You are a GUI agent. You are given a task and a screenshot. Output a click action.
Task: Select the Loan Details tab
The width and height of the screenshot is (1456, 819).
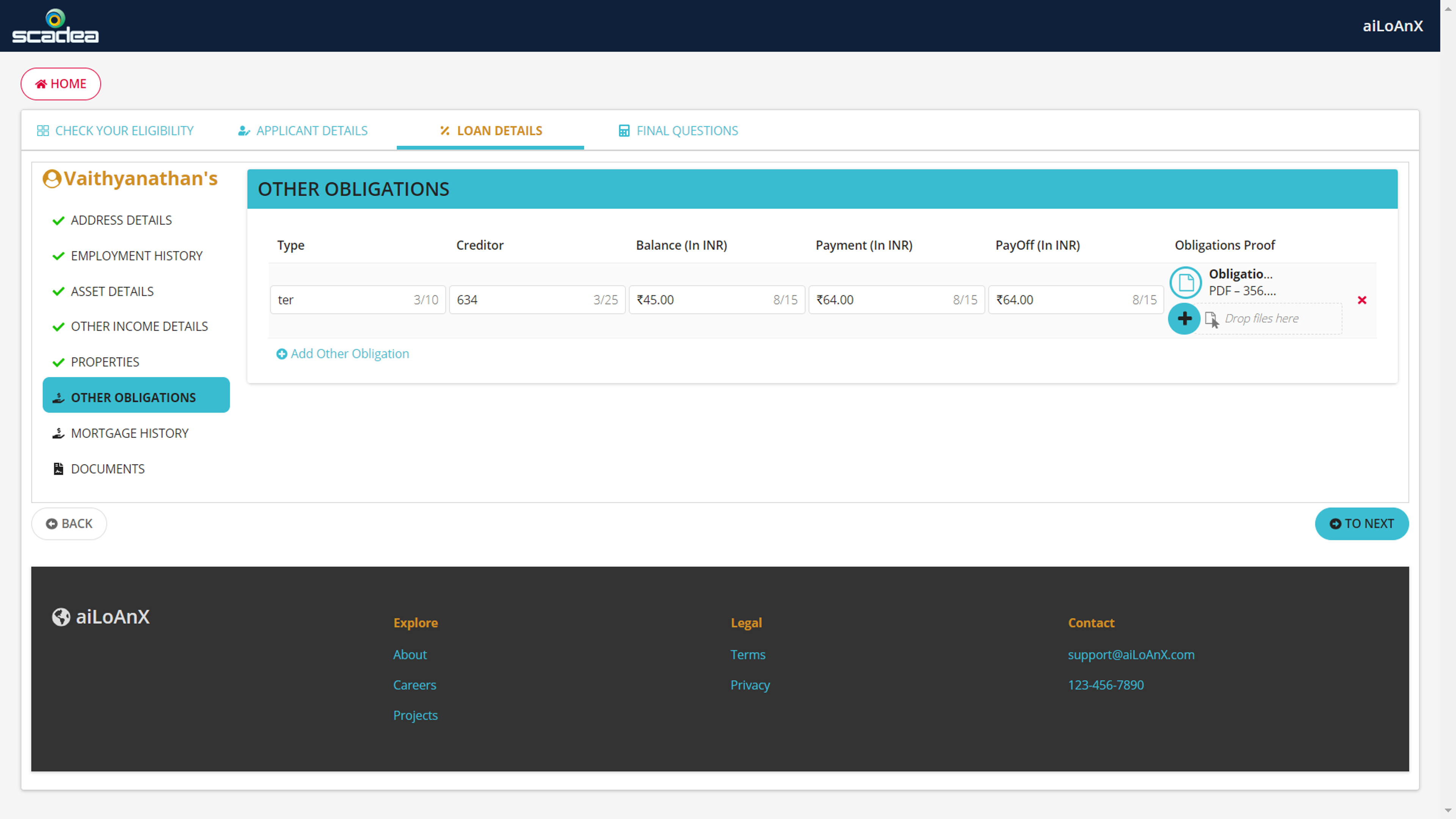[491, 130]
